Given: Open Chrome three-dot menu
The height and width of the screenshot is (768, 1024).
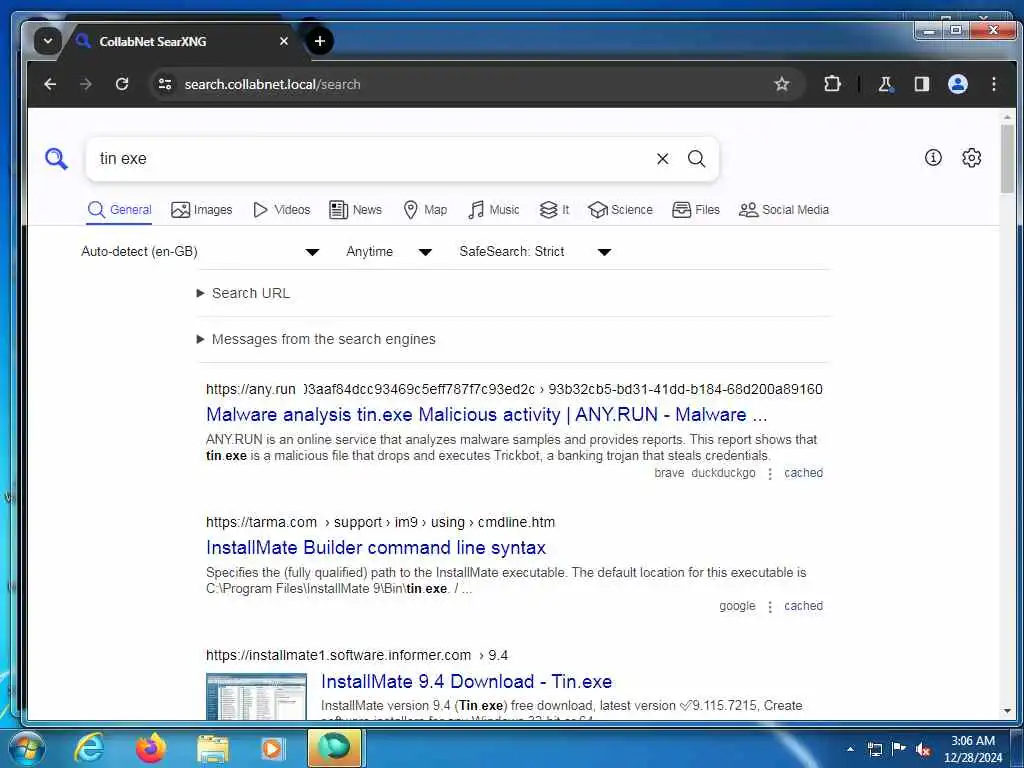Looking at the screenshot, I should click(993, 84).
